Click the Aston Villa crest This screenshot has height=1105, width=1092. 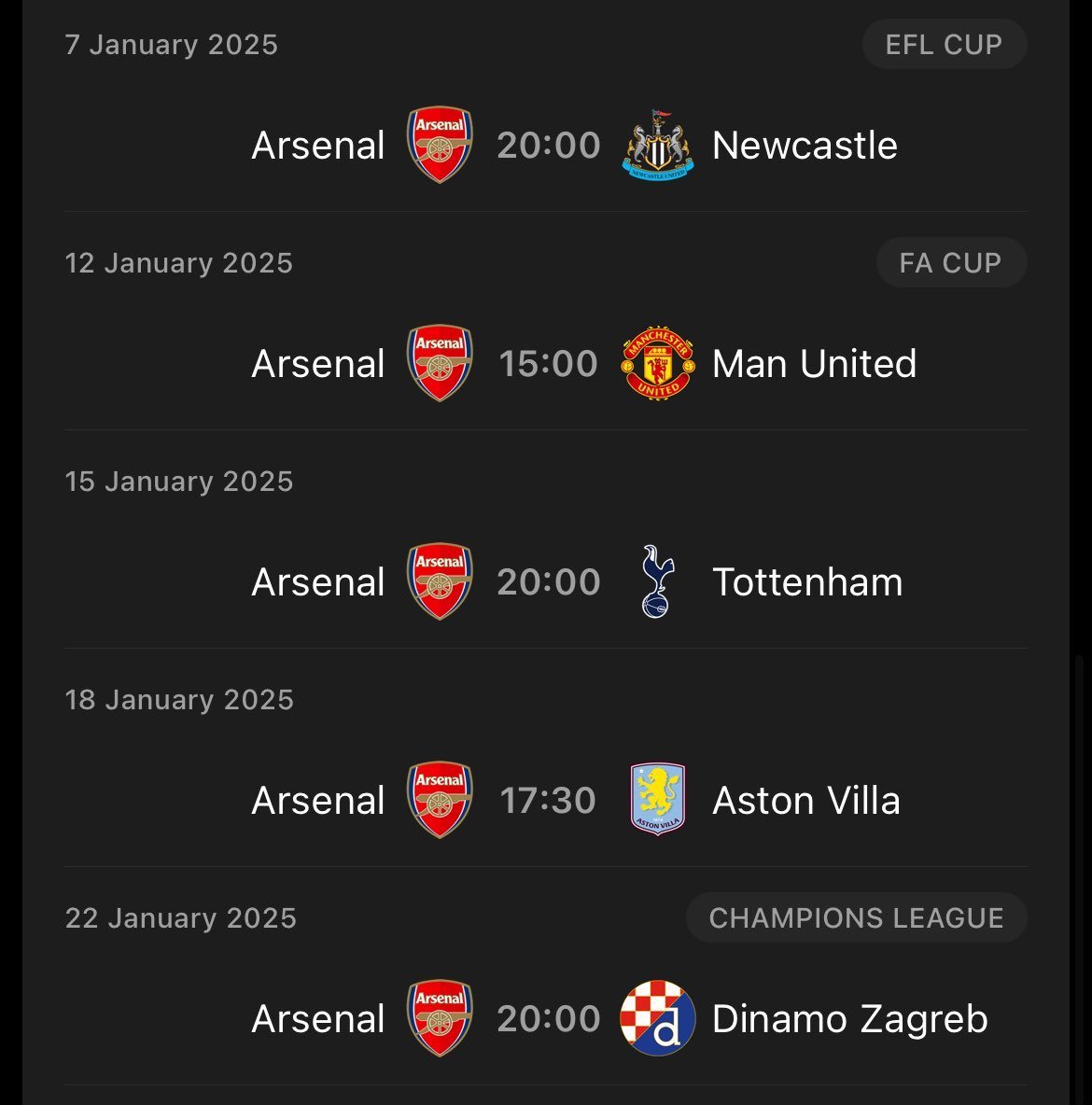pyautogui.click(x=658, y=799)
